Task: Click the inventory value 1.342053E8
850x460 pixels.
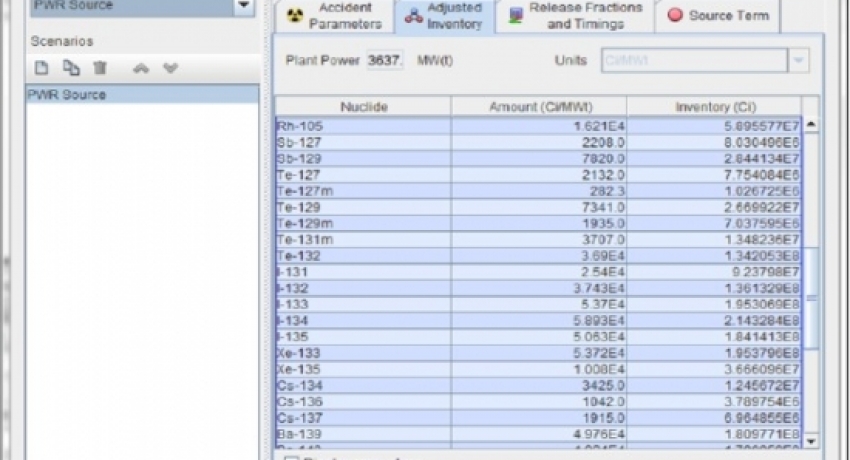Action: point(762,256)
